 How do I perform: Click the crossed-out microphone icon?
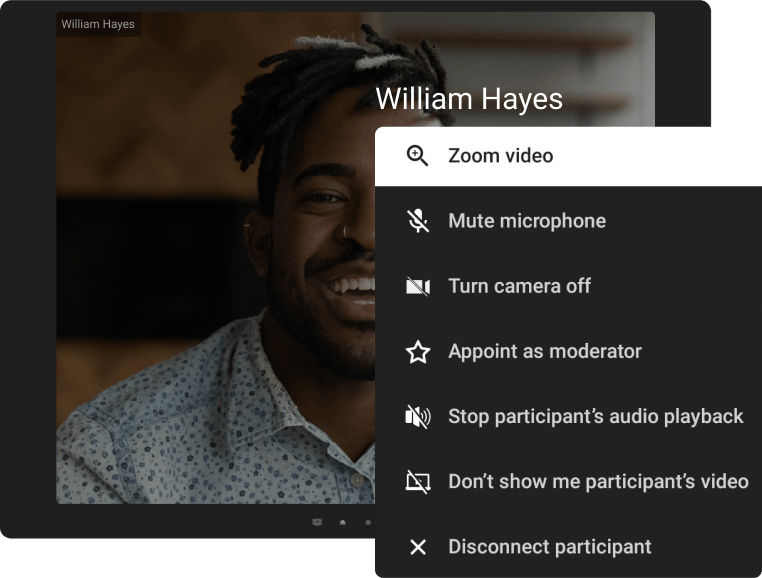(x=418, y=221)
